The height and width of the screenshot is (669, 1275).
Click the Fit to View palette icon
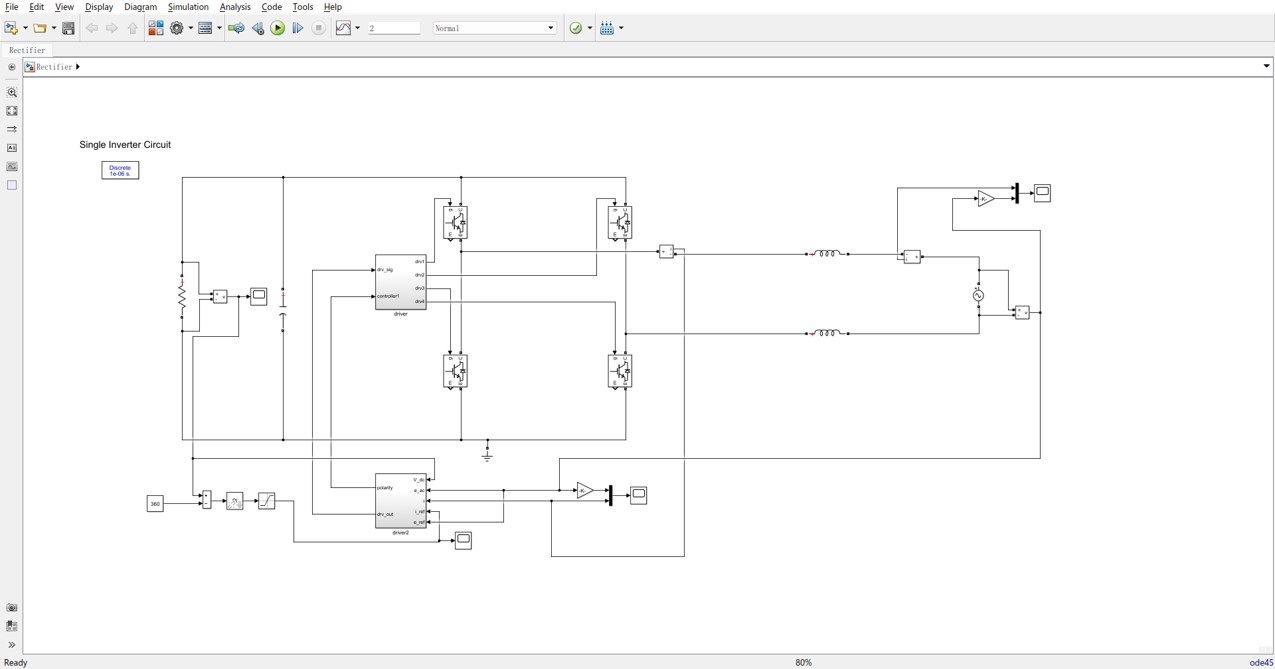[12, 111]
